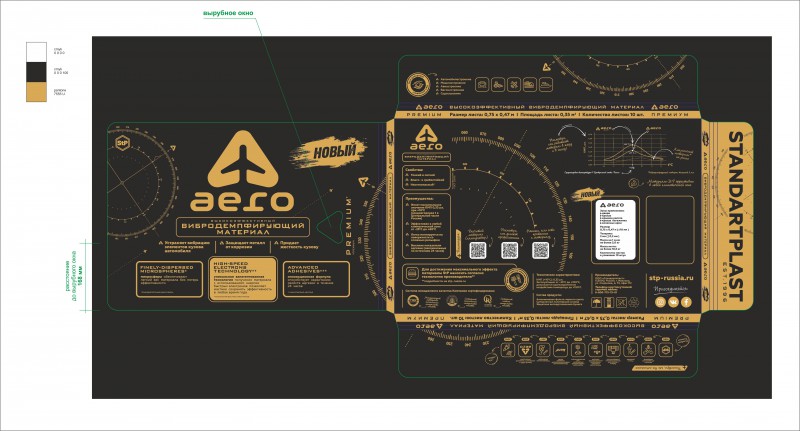
Task: Click the Facebook round icon
Action: [687, 302]
